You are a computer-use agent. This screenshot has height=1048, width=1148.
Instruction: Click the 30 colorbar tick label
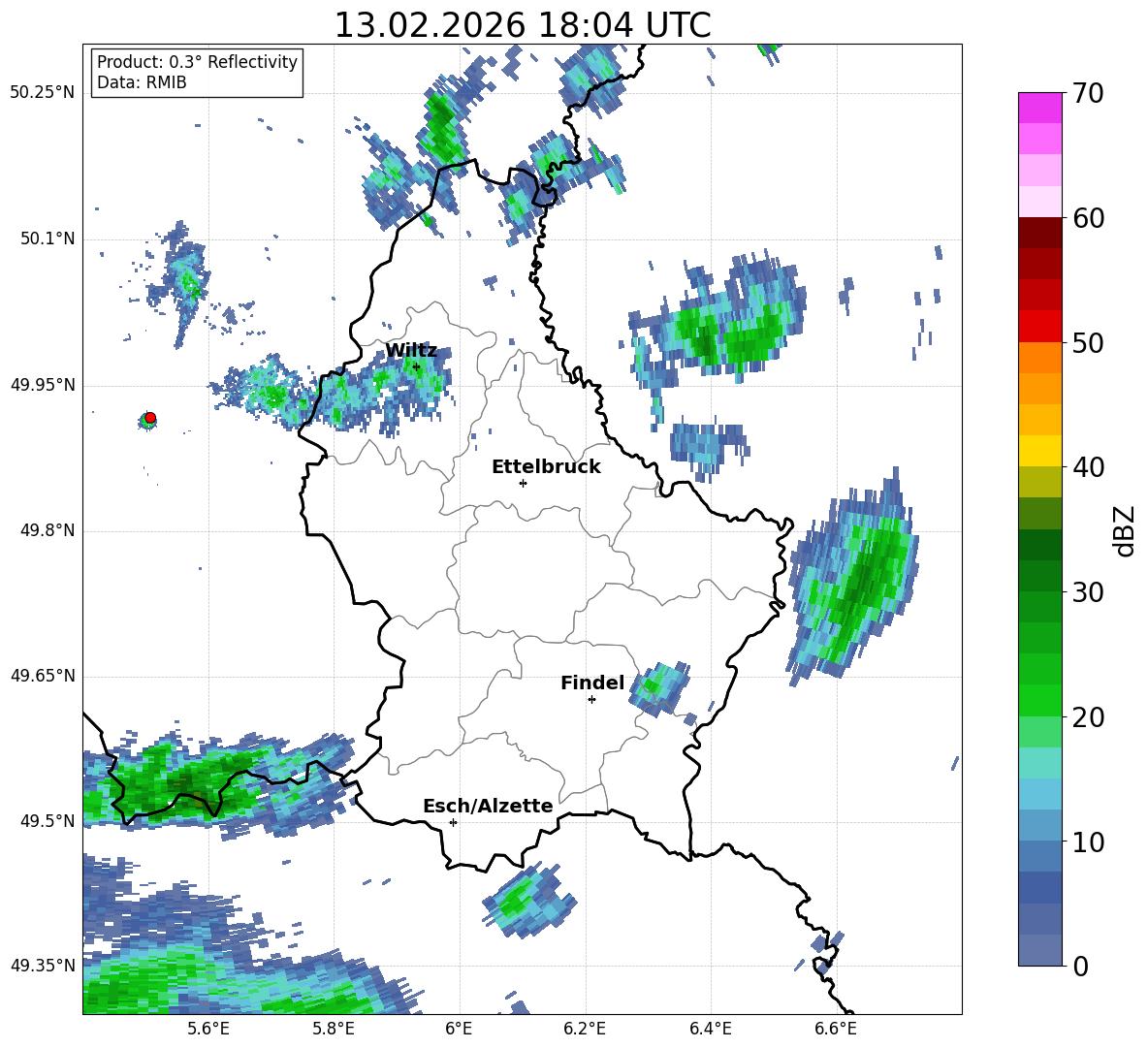tap(1088, 592)
